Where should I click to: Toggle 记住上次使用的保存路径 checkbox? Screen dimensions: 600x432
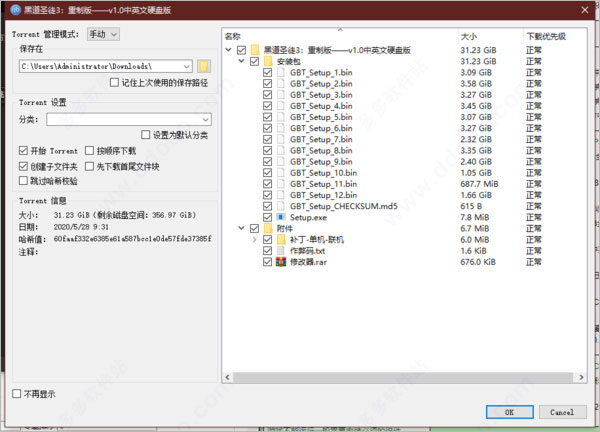pyautogui.click(x=114, y=82)
